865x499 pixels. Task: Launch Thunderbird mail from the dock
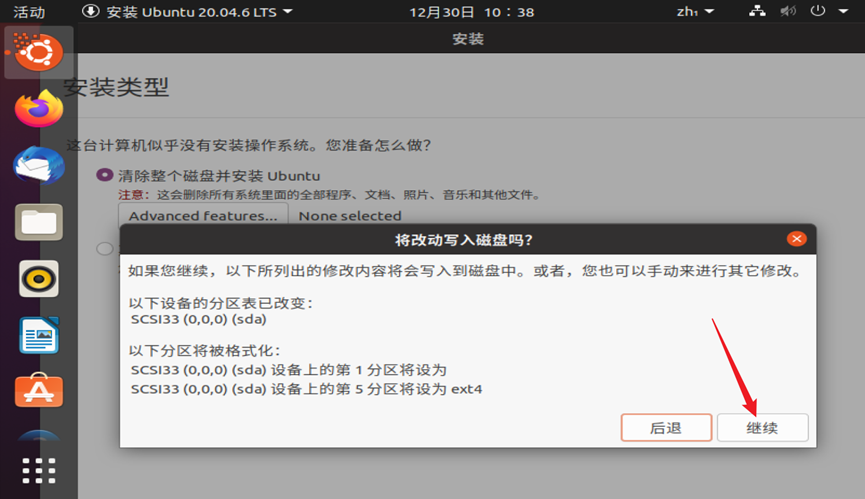[x=39, y=165]
